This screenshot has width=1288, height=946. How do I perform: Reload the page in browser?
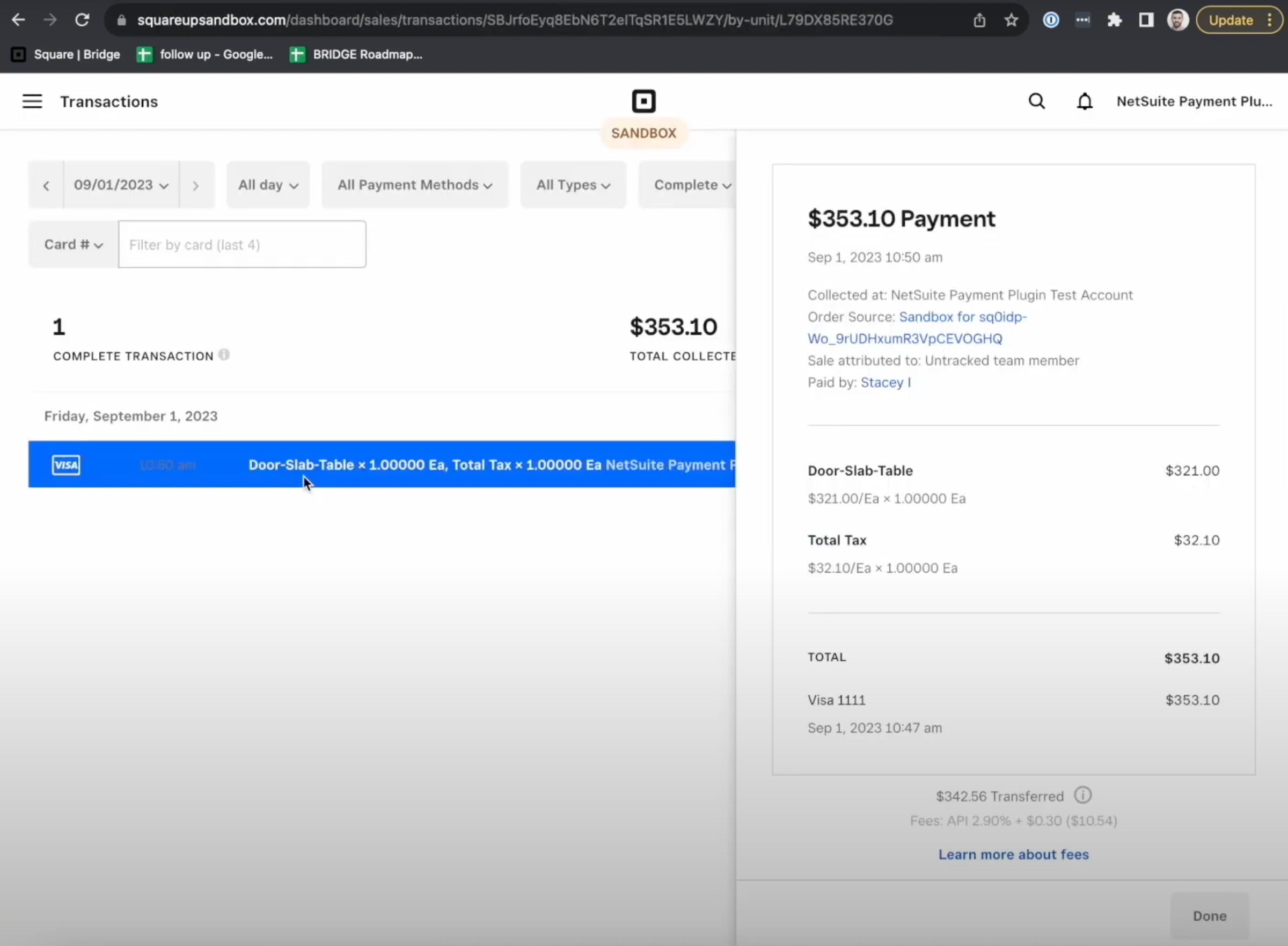(x=83, y=20)
